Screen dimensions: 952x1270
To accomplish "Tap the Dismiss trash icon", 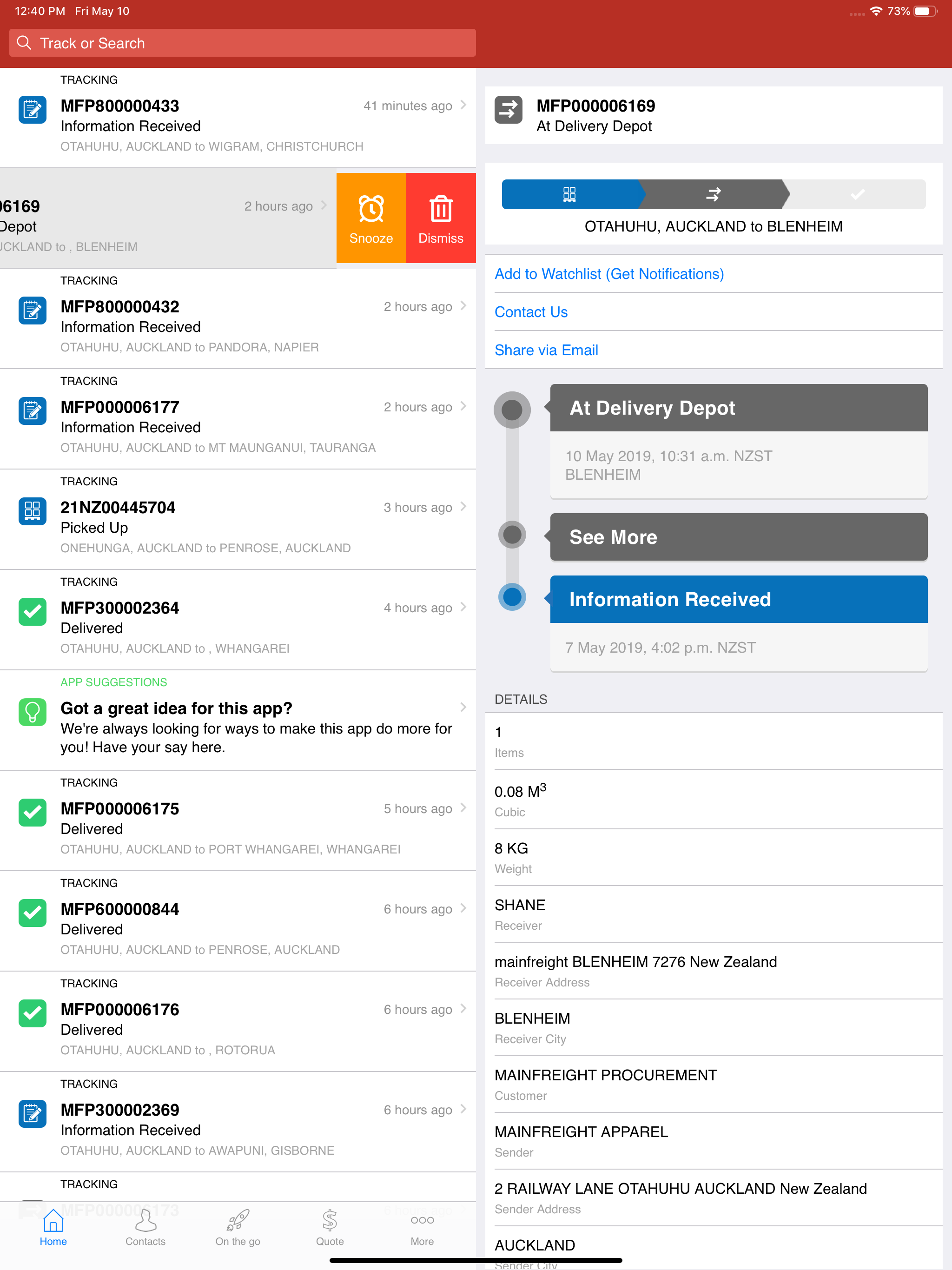I will (x=441, y=209).
